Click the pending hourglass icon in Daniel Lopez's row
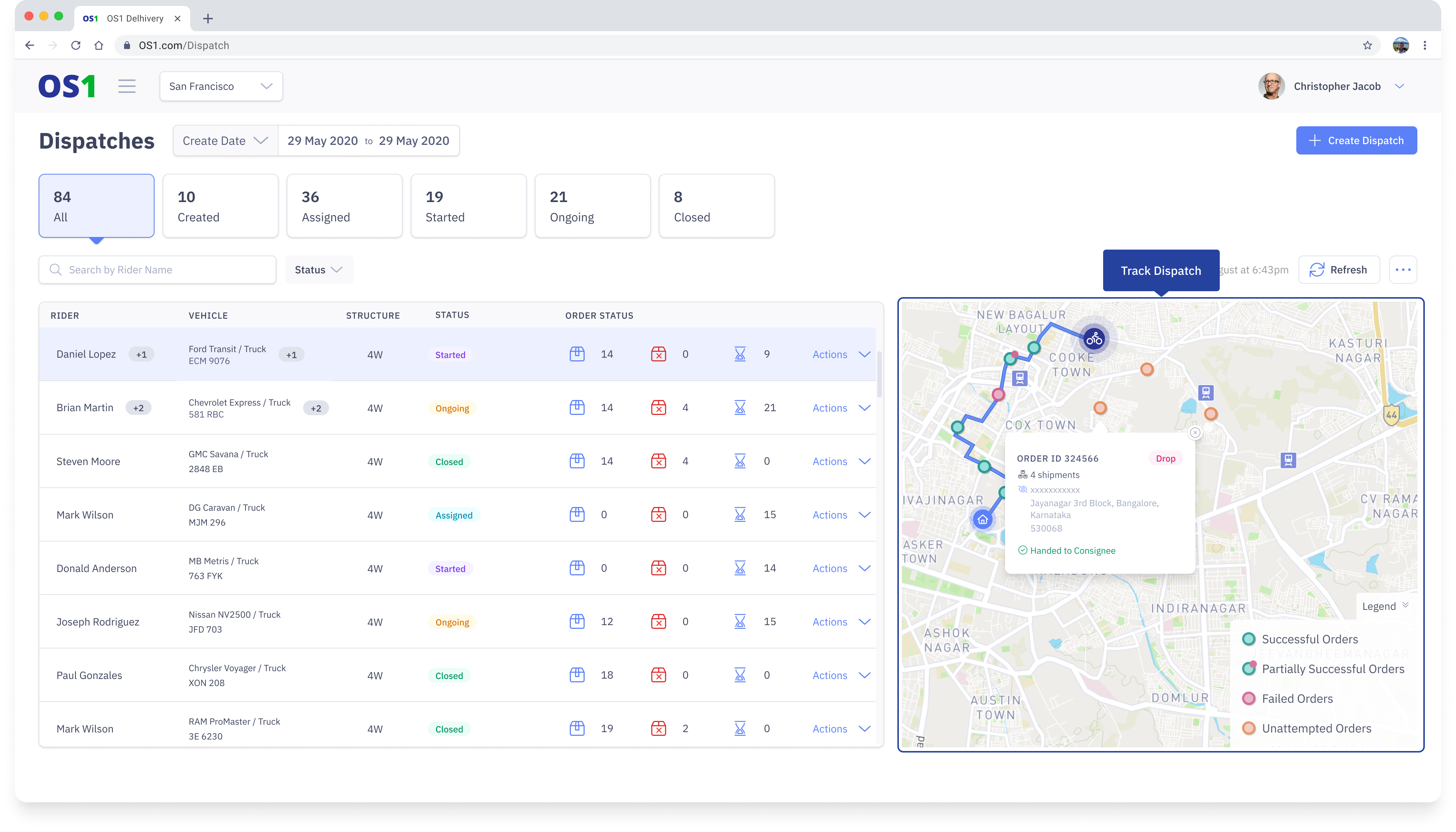1456x832 pixels. point(740,354)
